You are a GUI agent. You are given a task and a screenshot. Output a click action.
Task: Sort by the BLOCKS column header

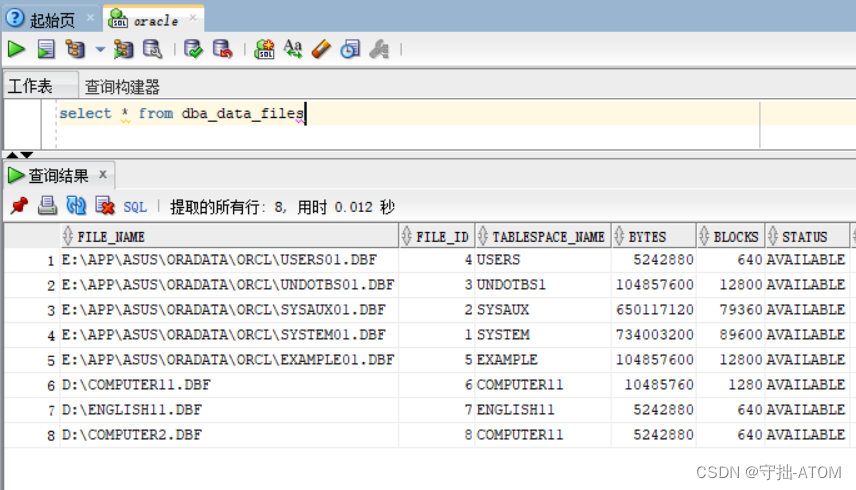coord(730,236)
